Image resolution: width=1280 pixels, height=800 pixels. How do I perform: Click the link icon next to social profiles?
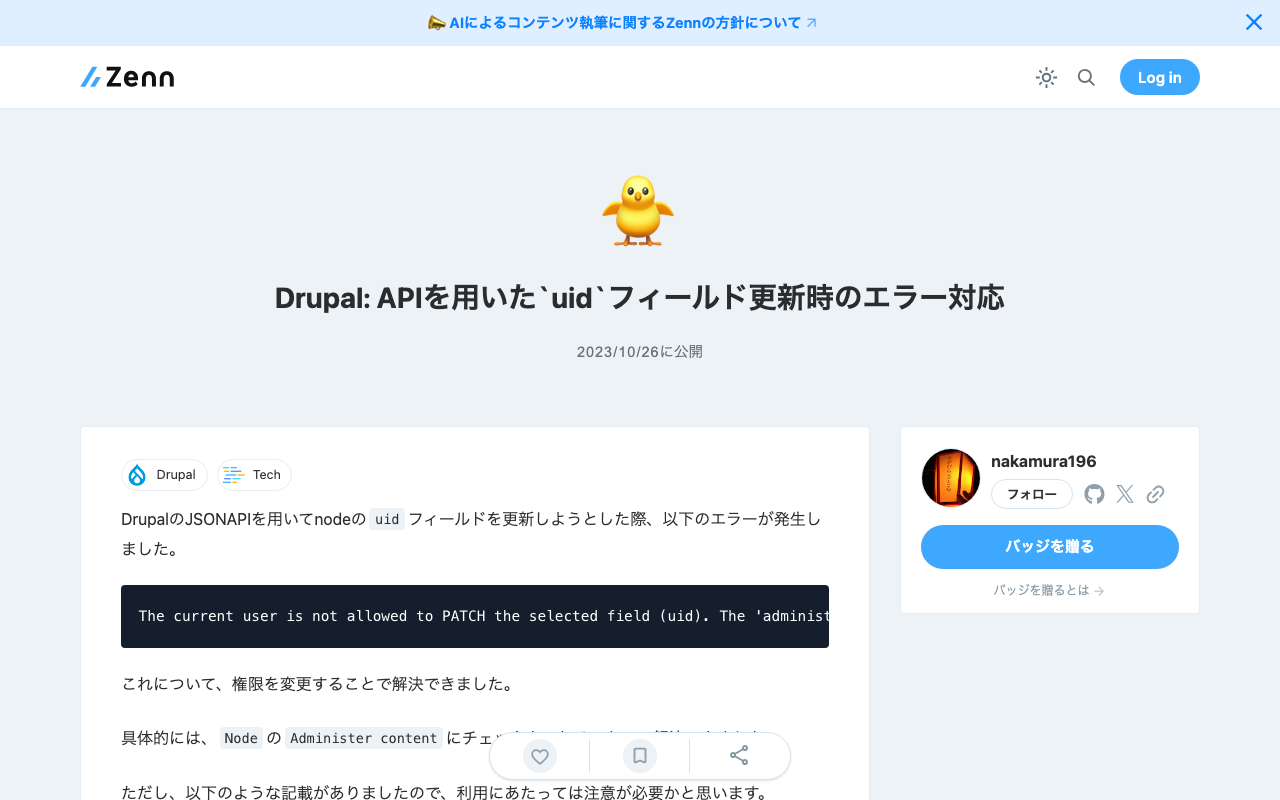point(1155,493)
